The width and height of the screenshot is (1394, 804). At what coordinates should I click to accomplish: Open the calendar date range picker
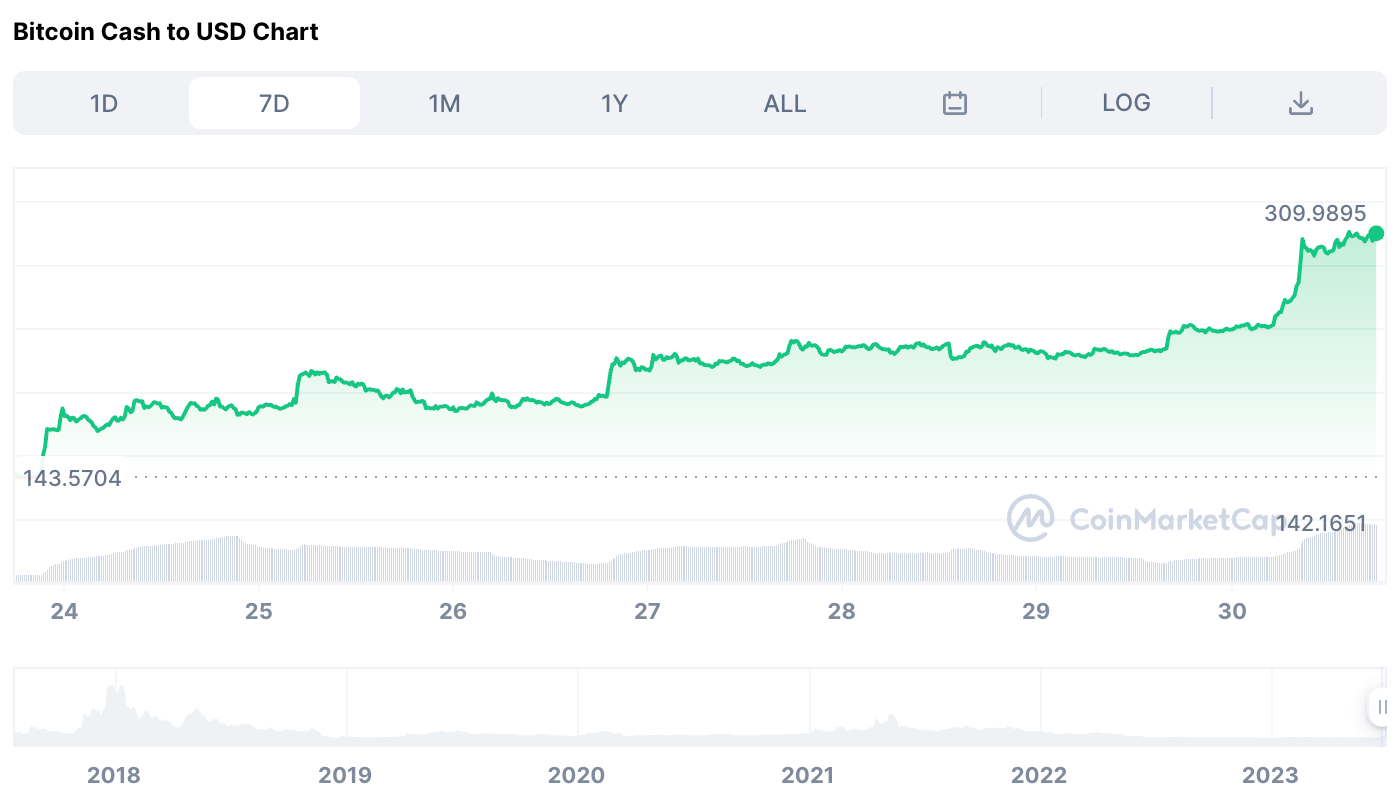point(954,102)
